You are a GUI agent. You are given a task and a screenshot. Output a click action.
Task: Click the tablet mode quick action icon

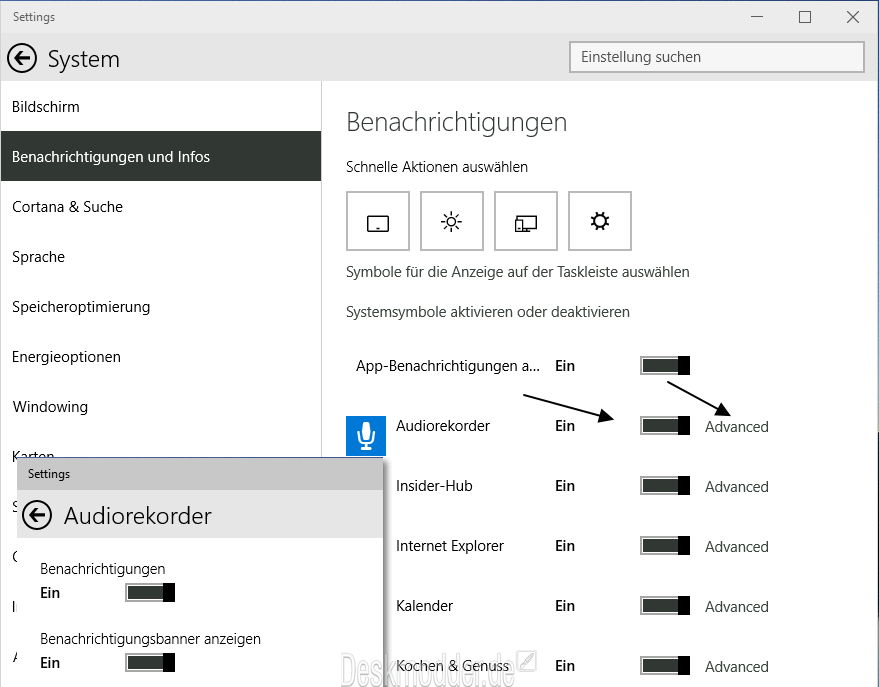click(x=378, y=221)
